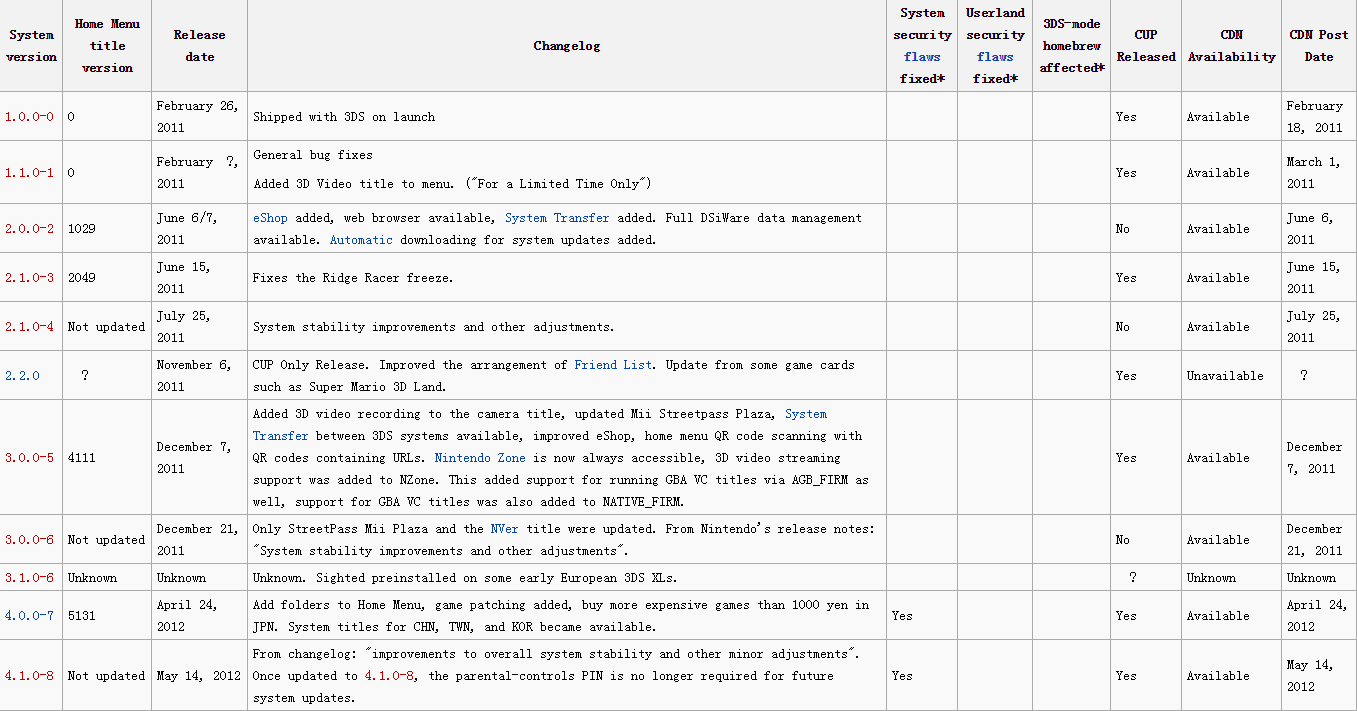Open the 2.1.0-4 system version link
The image size is (1357, 711).
click(x=30, y=327)
